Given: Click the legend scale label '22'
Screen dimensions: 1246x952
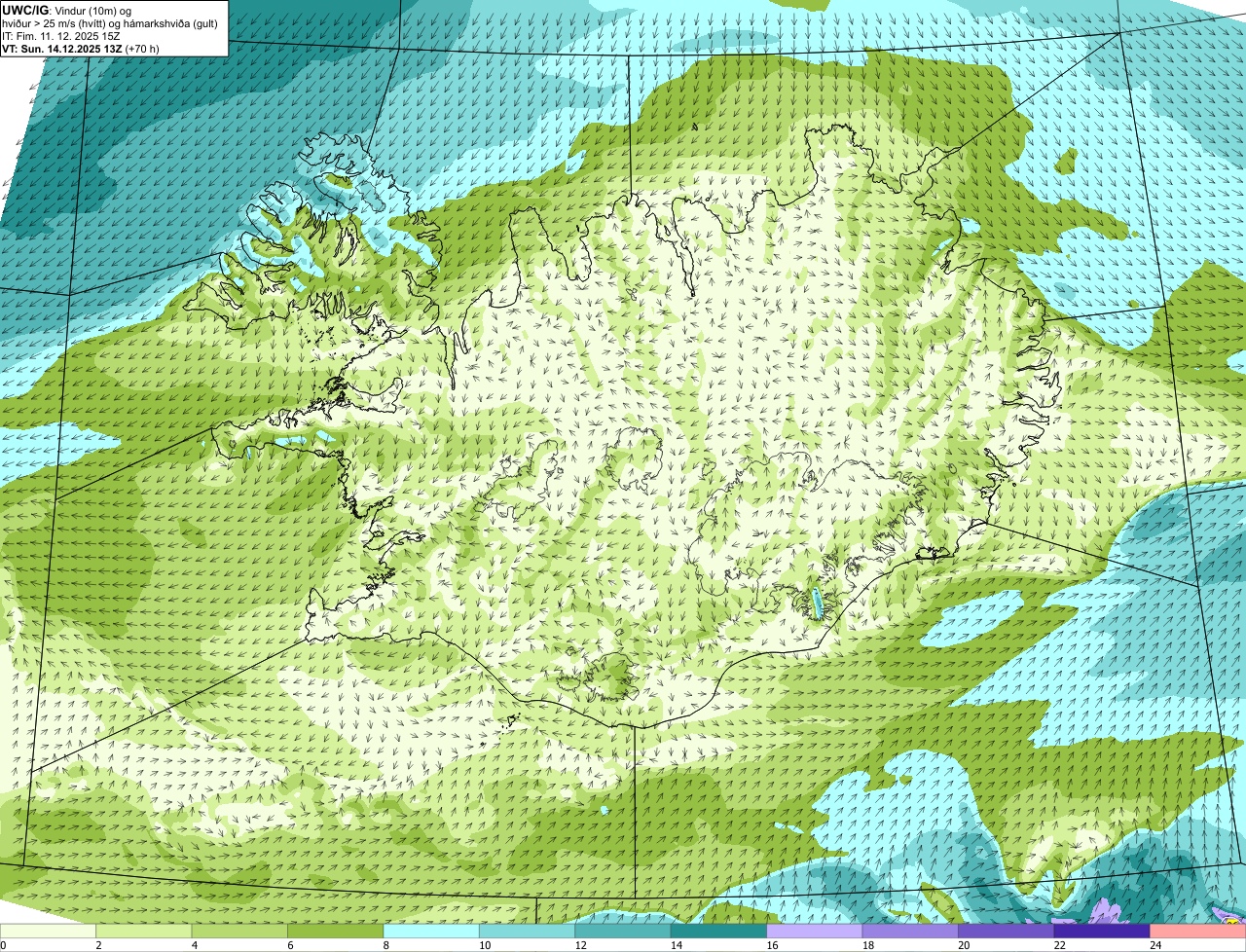Looking at the screenshot, I should tap(1059, 945).
